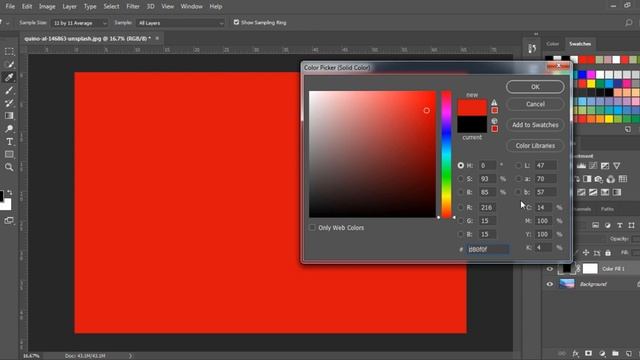Open the History panel icon
Screen dimensions: 640x360
tap(532, 49)
